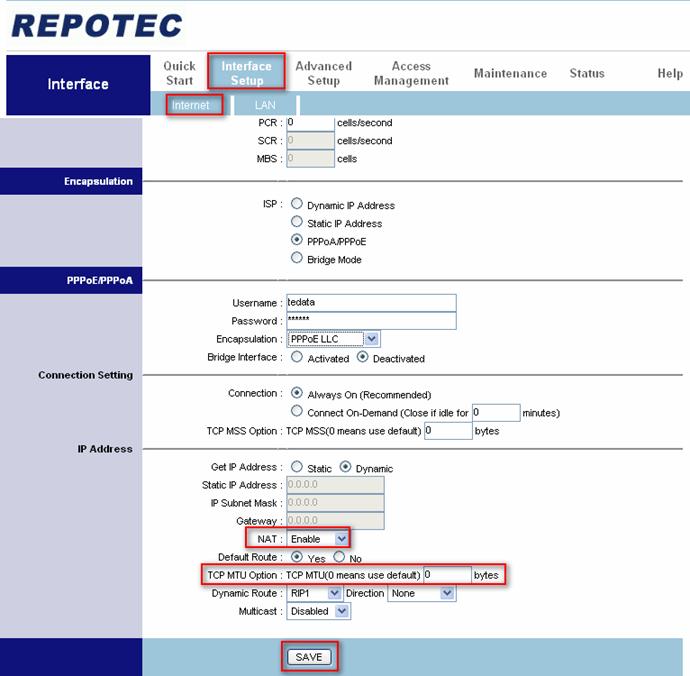Open the NAT Enable dropdown
The image size is (690, 676).
pos(318,539)
